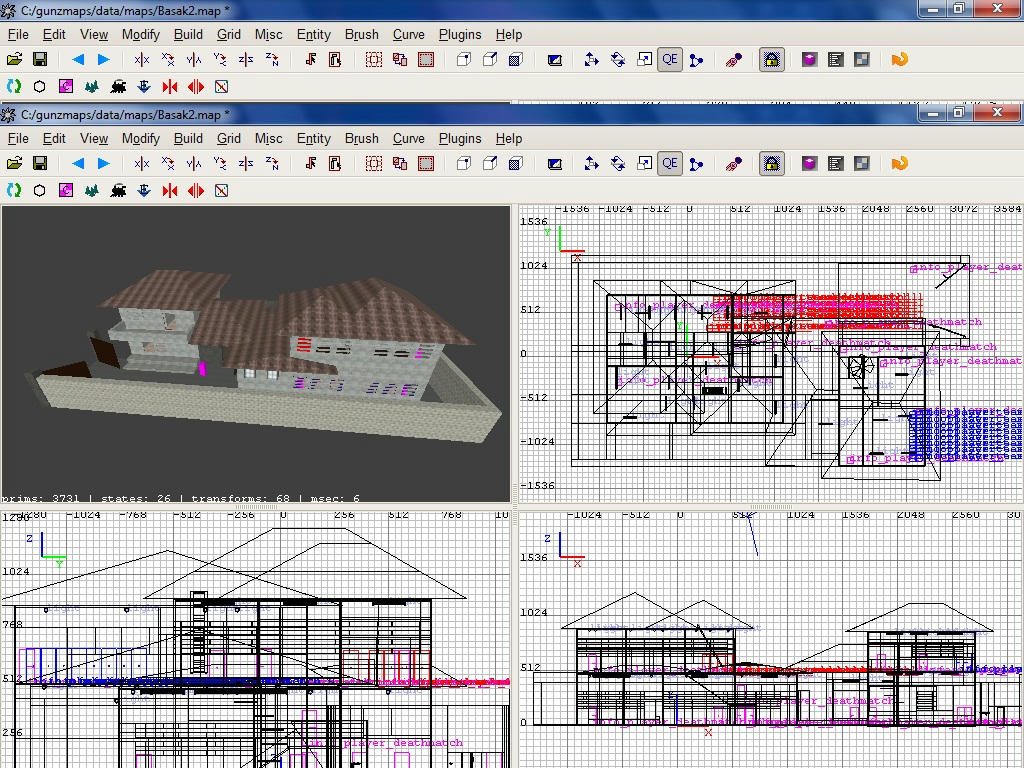Click the blue left arrow in lower toolbar
Image resolution: width=1024 pixels, height=768 pixels.
(78, 163)
